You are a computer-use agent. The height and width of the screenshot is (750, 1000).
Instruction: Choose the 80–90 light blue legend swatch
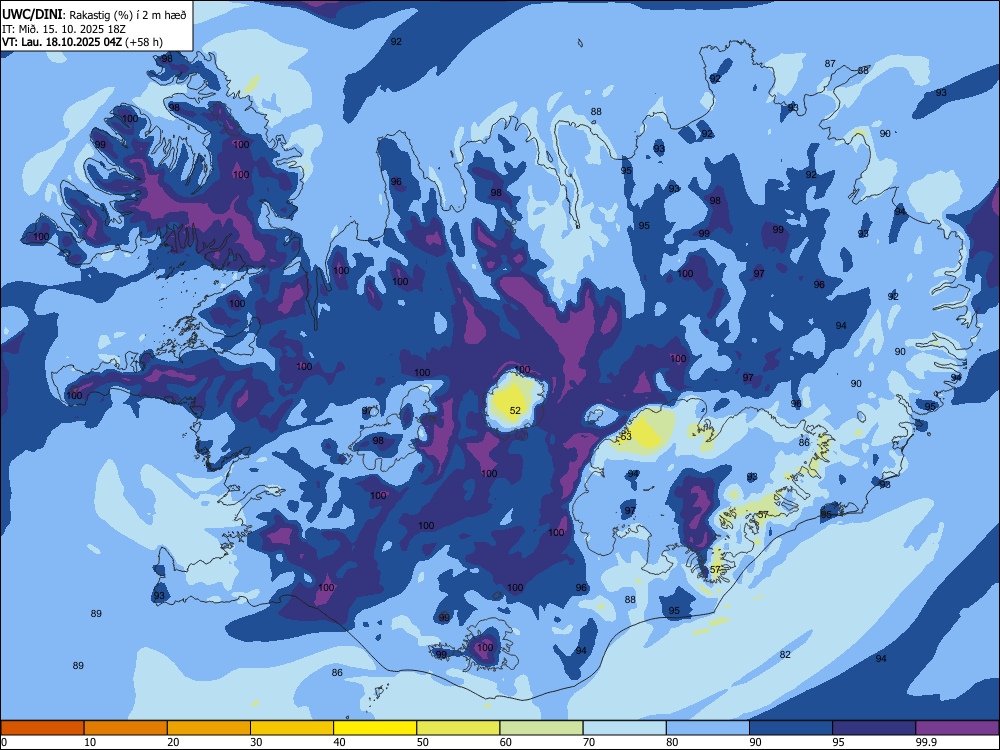(x=707, y=728)
